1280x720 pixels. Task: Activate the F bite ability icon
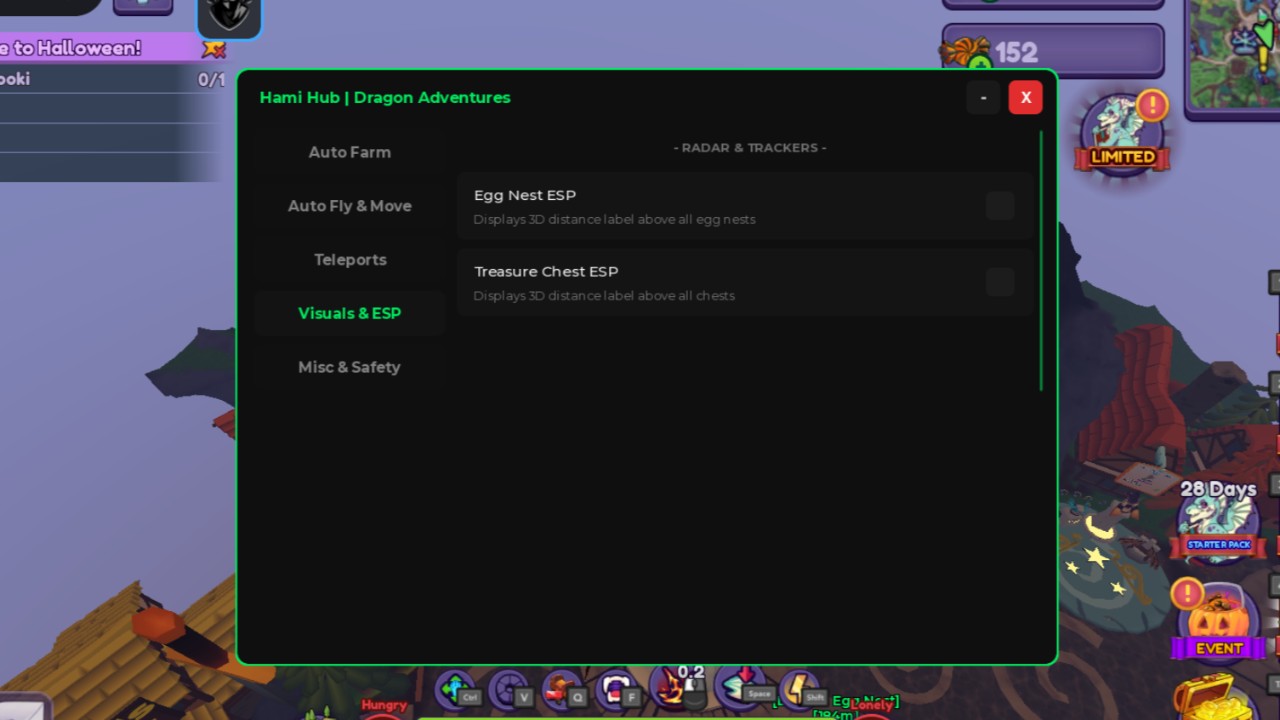tap(616, 690)
